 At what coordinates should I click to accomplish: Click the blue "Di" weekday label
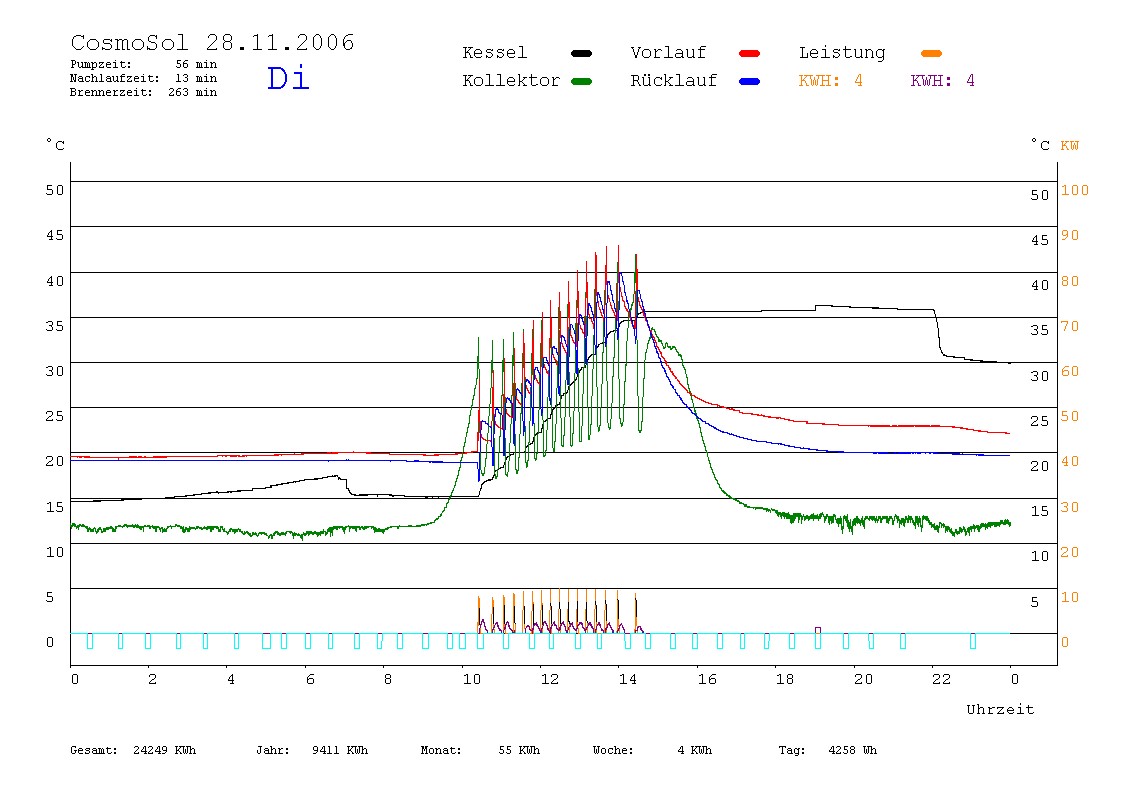[x=288, y=78]
